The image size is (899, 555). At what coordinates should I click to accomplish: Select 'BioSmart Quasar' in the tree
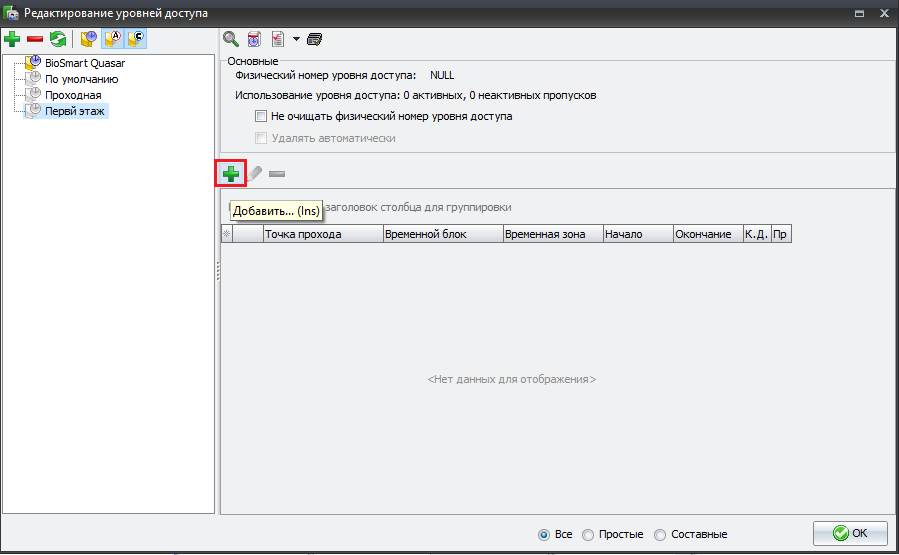coord(85,63)
